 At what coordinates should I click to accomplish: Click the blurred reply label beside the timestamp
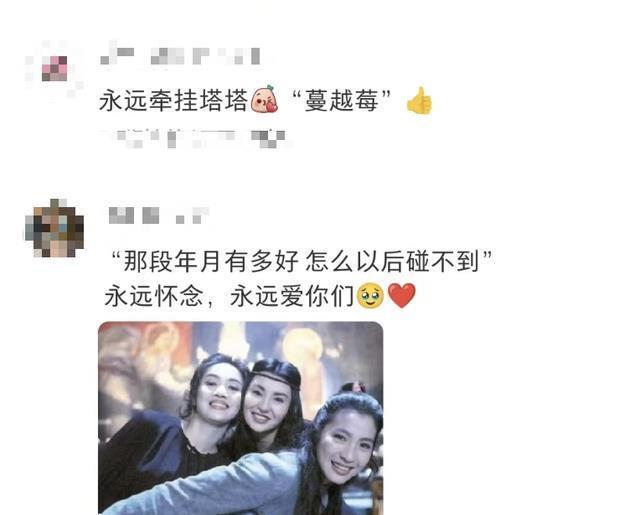[268, 138]
